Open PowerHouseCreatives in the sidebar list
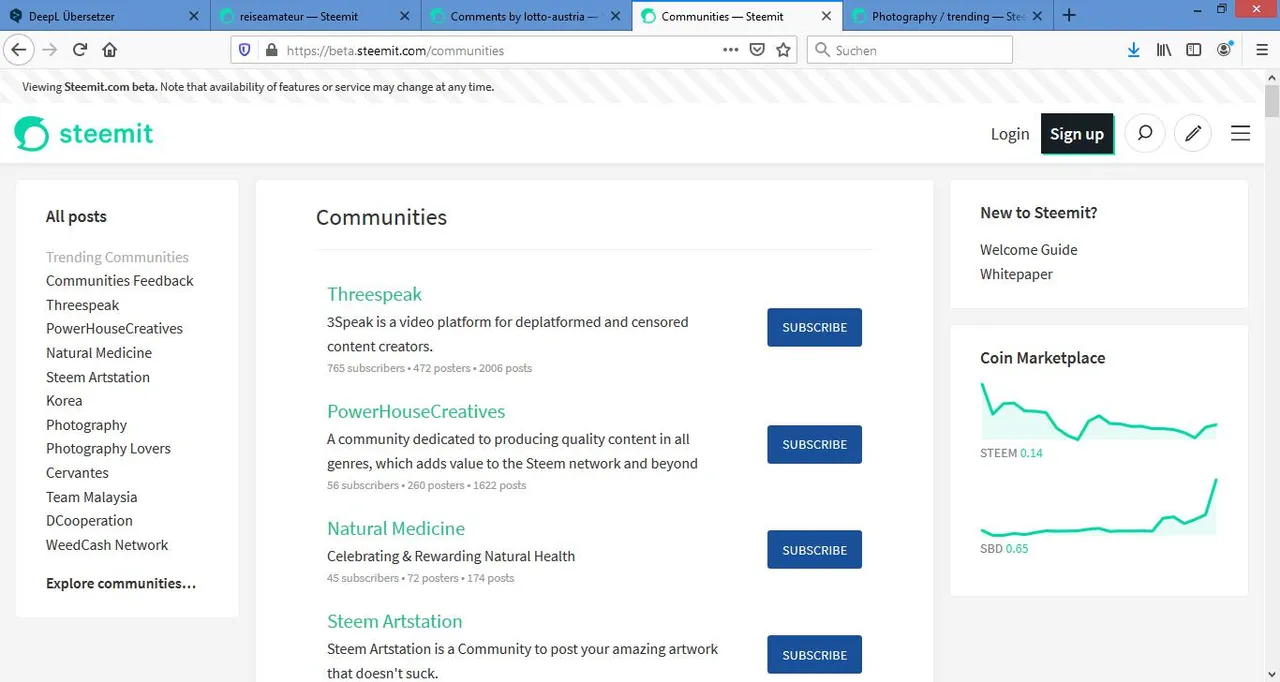 pos(114,329)
